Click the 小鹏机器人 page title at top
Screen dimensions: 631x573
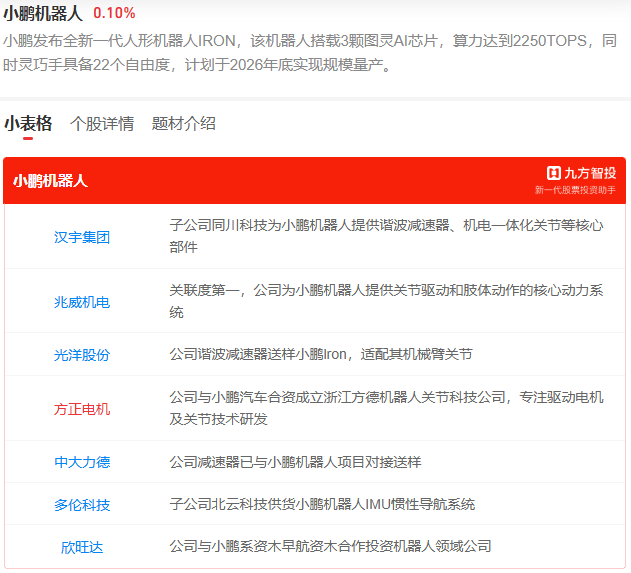pos(43,13)
